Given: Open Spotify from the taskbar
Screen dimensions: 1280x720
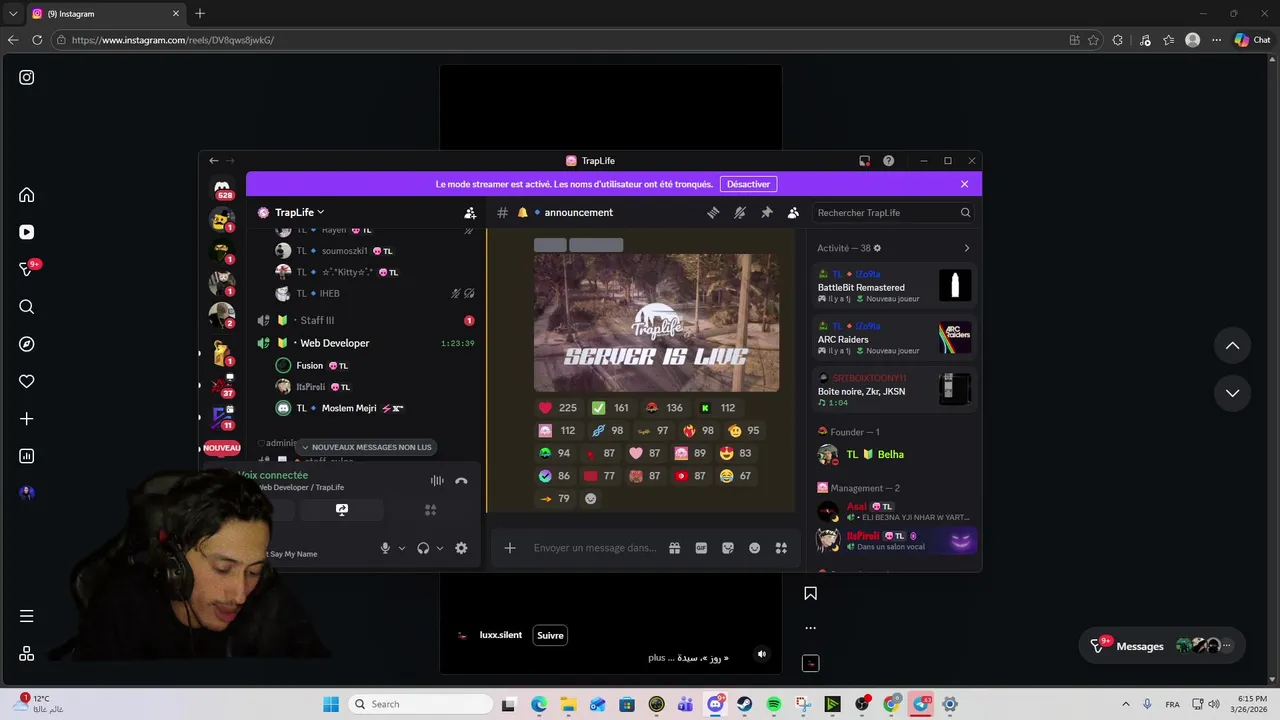Looking at the screenshot, I should (x=774, y=704).
